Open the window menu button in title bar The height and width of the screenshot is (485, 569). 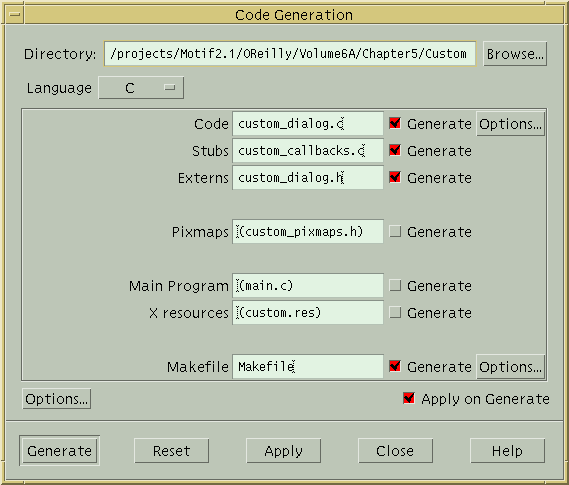click(x=15, y=15)
